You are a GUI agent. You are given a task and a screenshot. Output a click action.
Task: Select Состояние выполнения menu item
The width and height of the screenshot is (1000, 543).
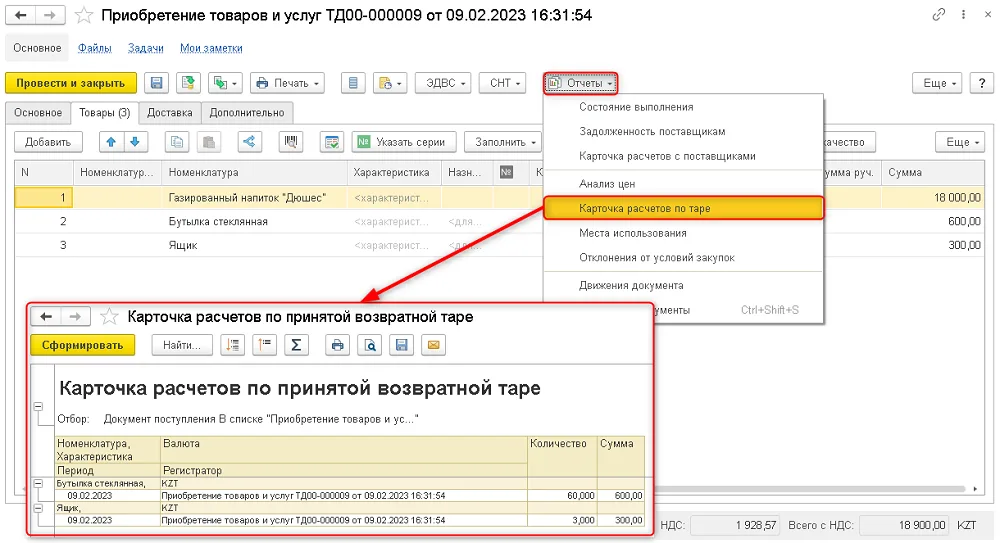click(683, 107)
